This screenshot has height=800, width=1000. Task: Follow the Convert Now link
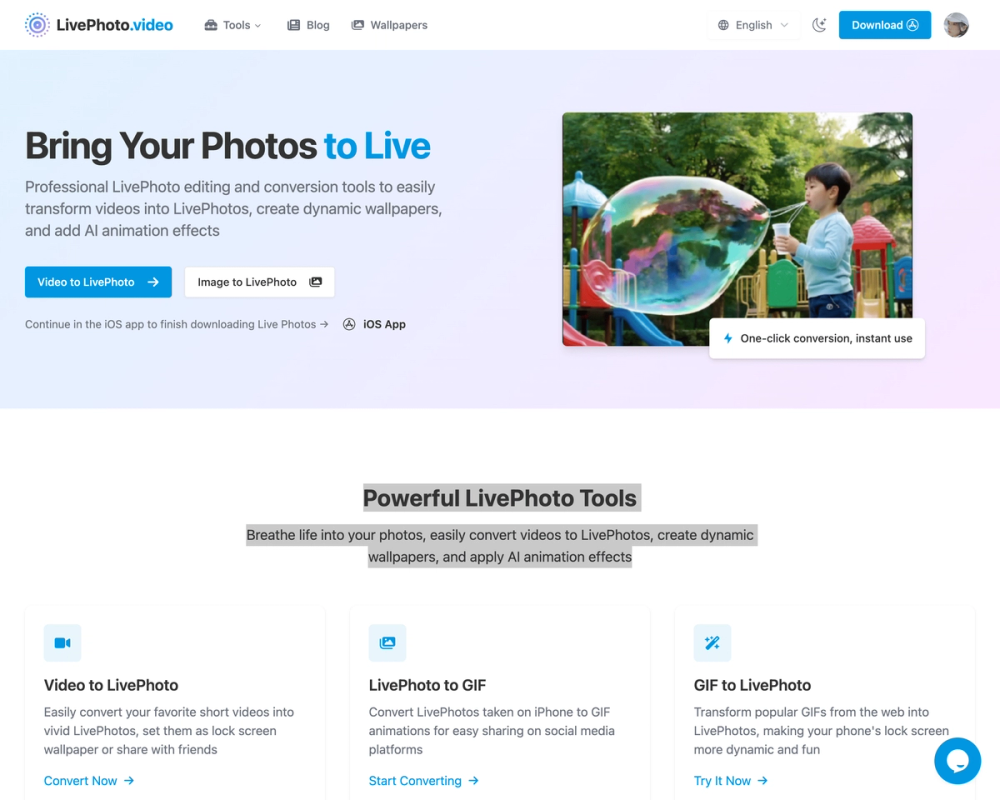pos(89,780)
